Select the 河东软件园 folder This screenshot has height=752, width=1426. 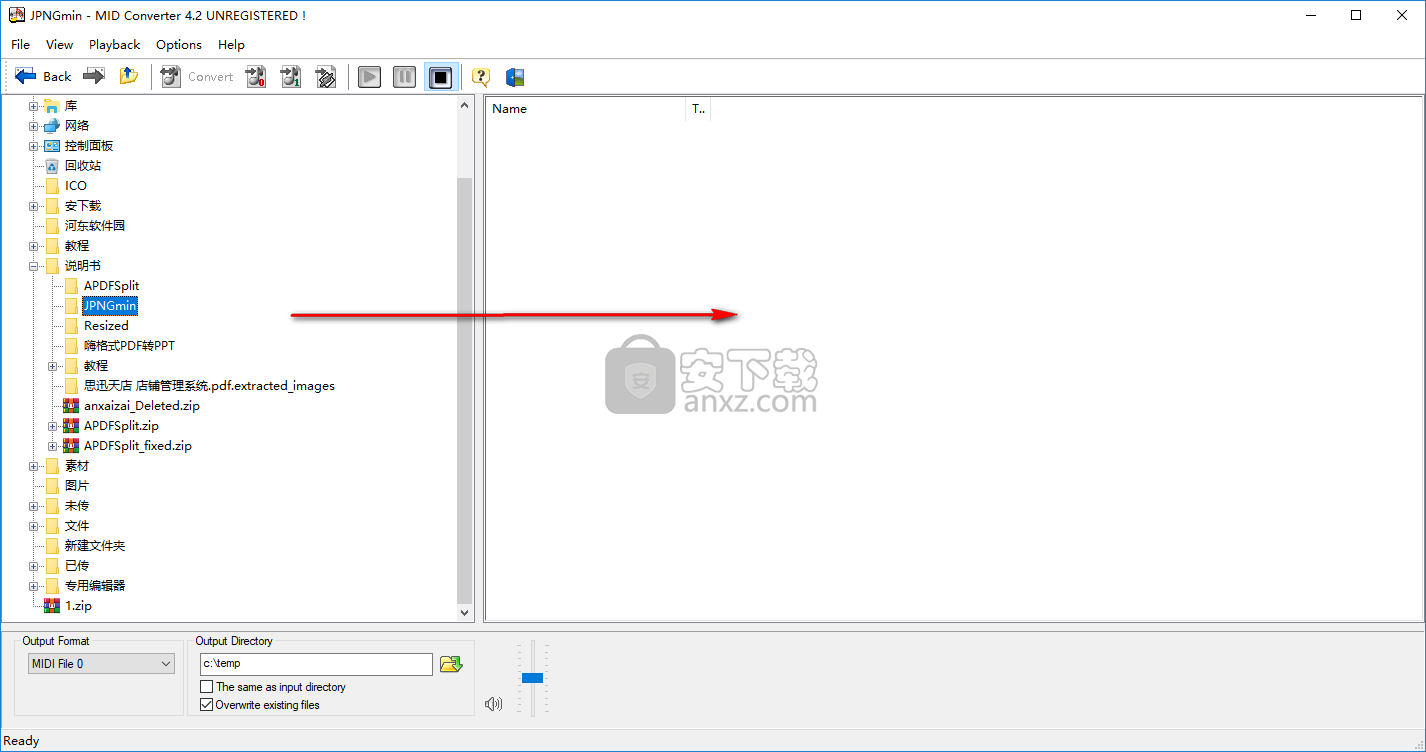(x=95, y=226)
